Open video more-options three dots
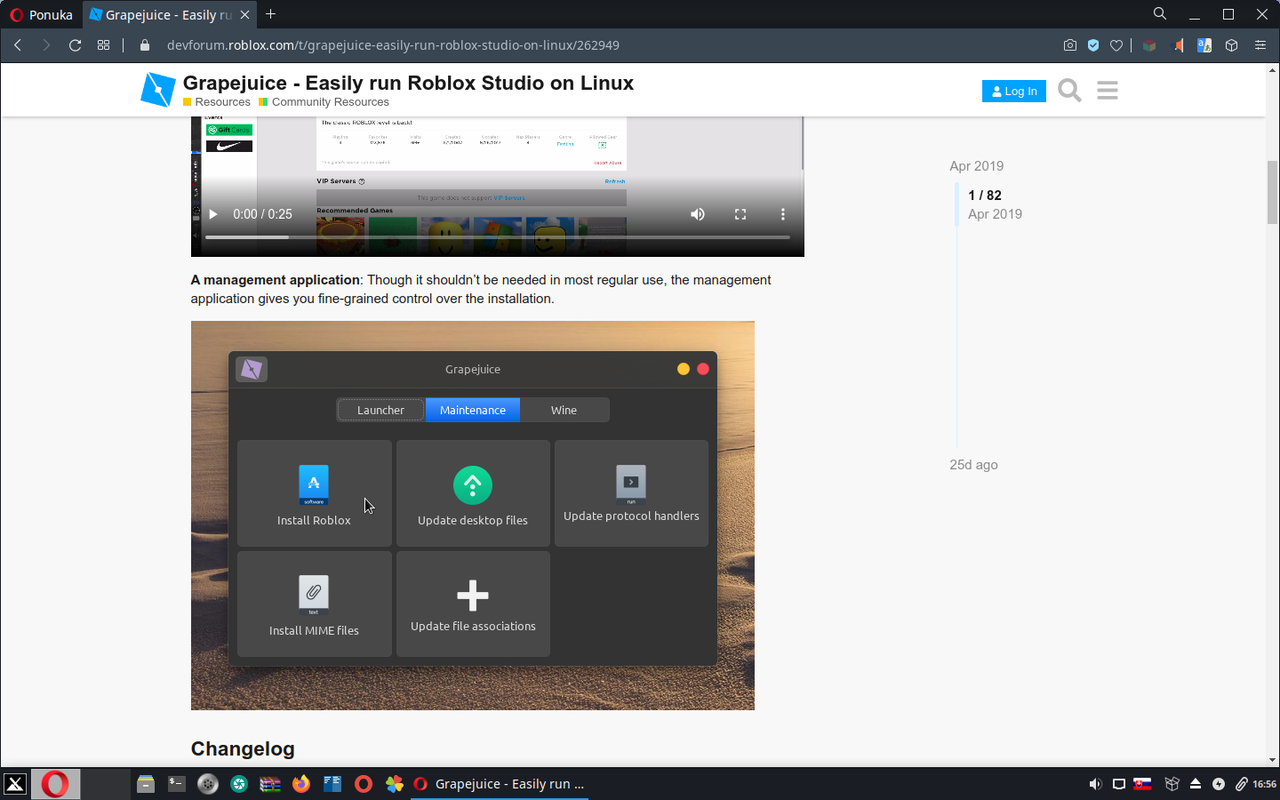Image resolution: width=1280 pixels, height=800 pixels. [x=783, y=214]
